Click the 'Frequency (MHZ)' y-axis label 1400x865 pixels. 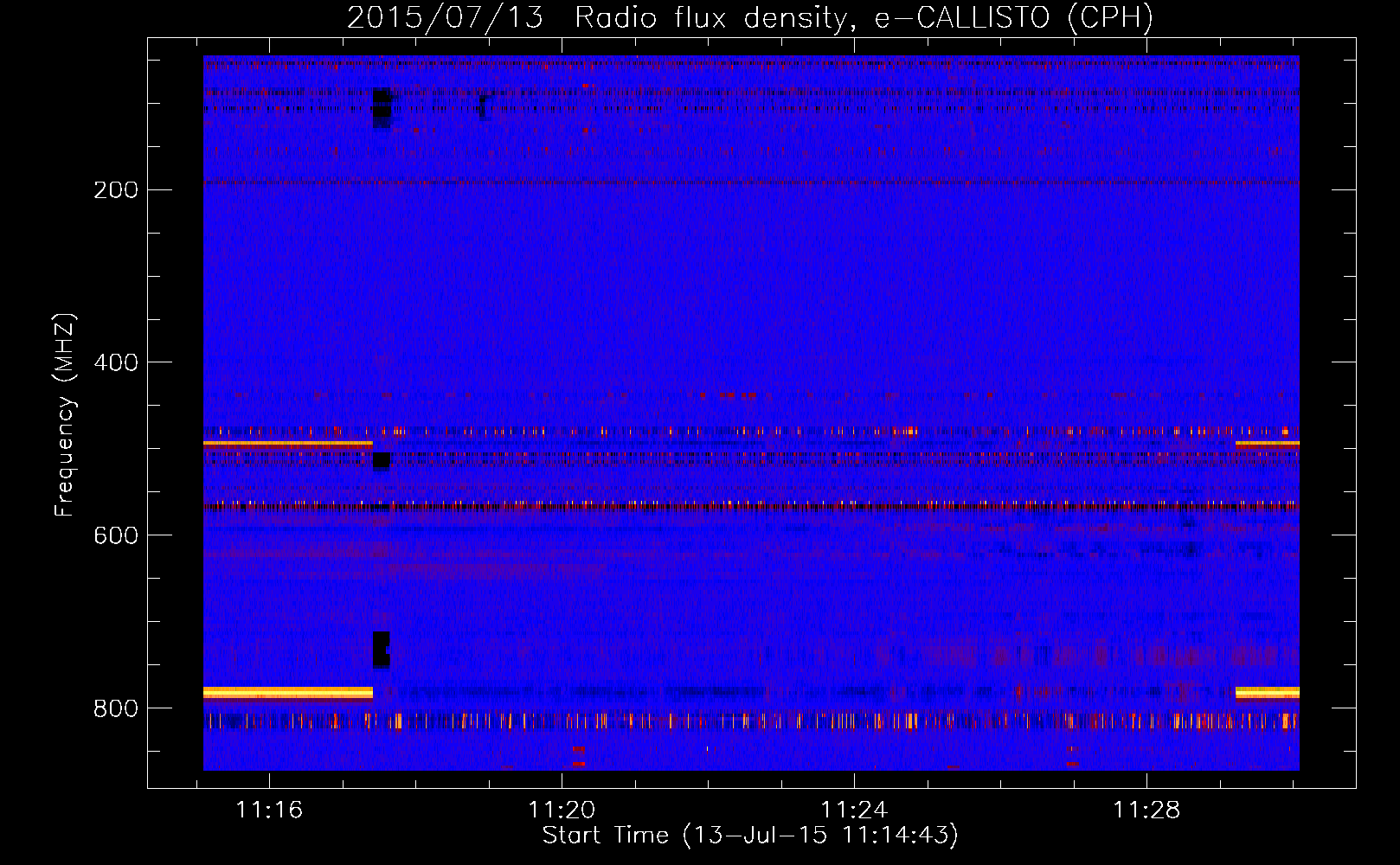pyautogui.click(x=65, y=415)
